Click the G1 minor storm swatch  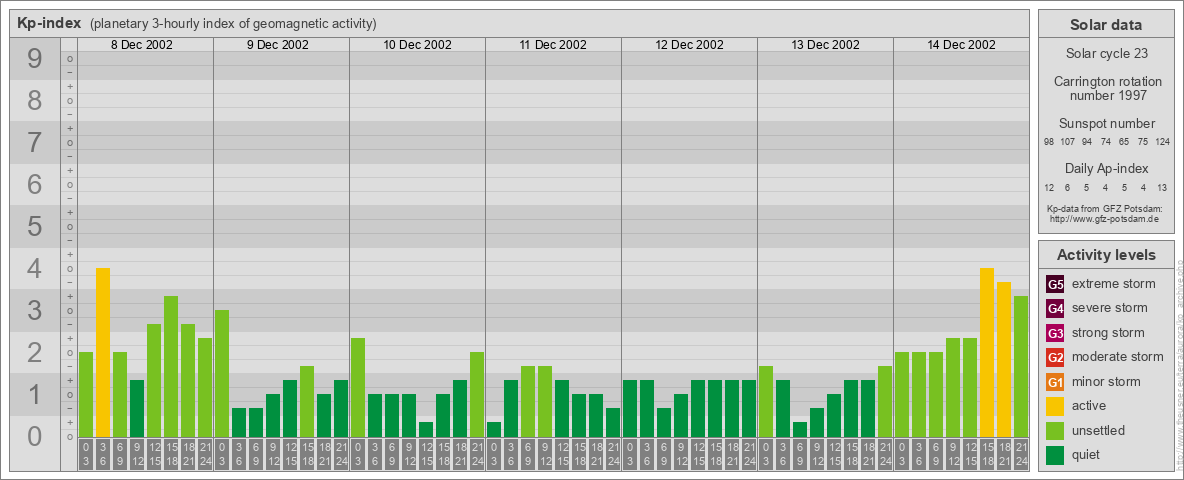click(1055, 382)
